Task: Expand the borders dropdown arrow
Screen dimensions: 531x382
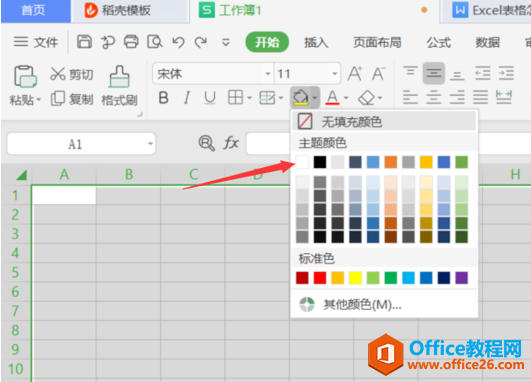Action: 250,98
